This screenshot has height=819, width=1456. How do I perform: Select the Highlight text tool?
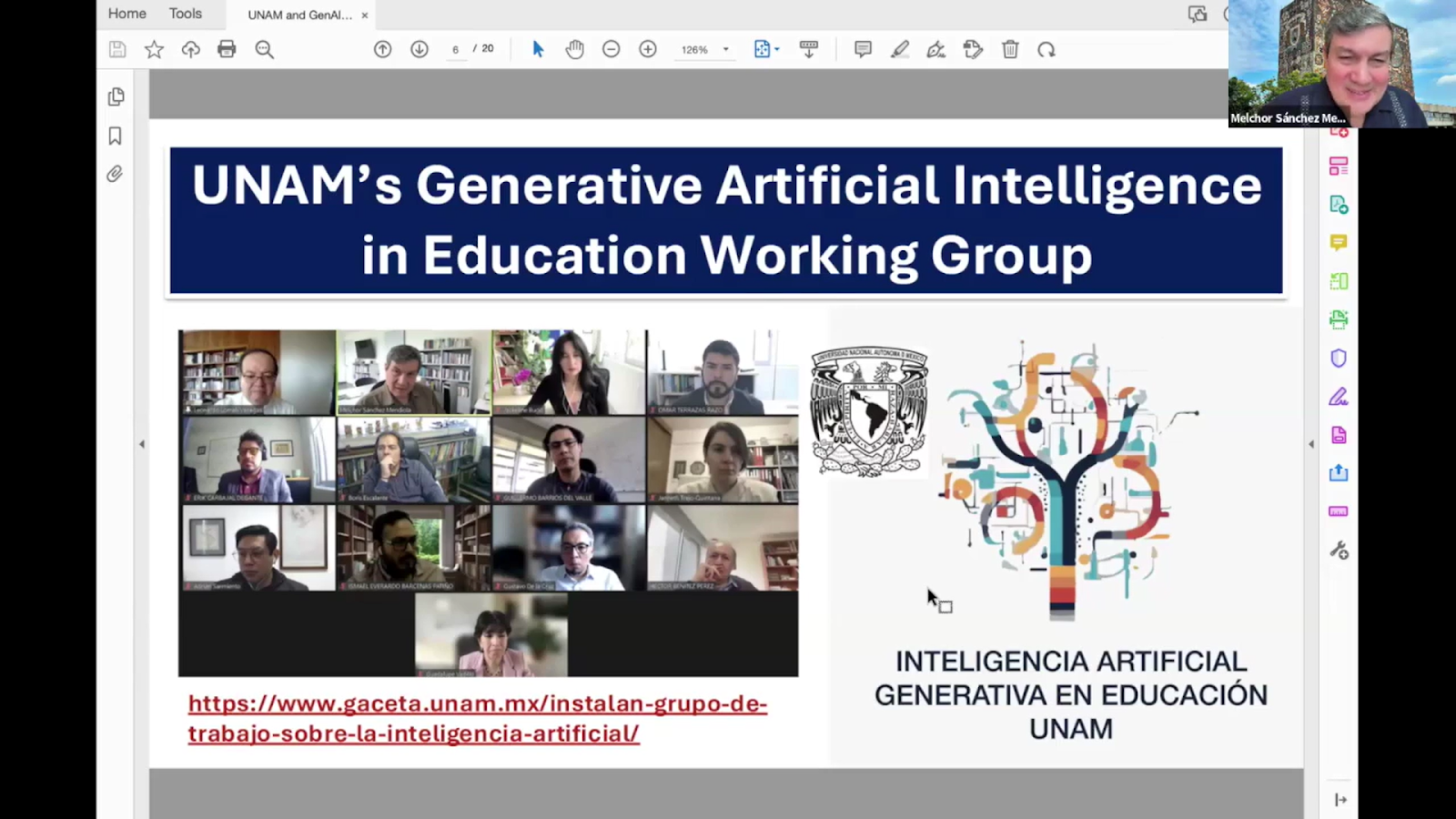click(900, 49)
